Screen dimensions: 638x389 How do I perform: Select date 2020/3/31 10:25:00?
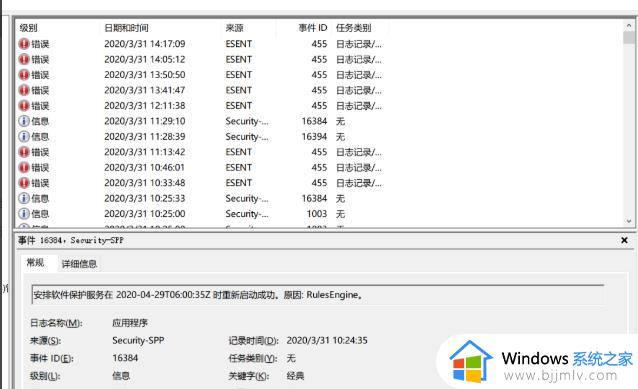coord(144,214)
